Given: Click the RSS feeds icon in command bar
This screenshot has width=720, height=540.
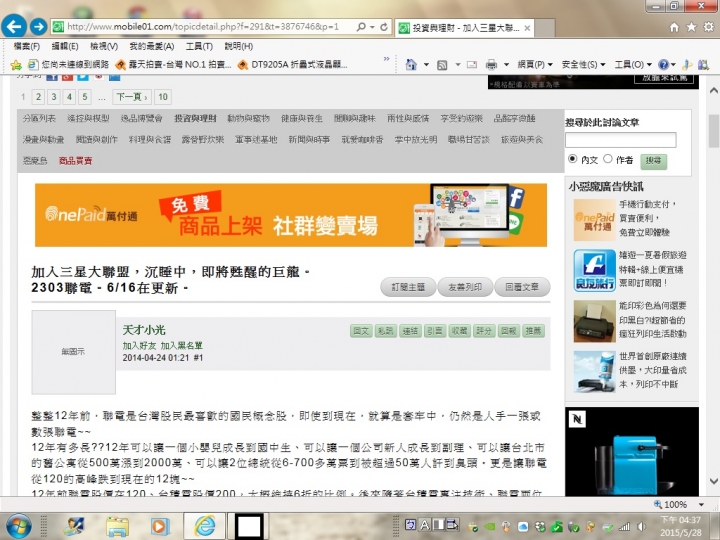Looking at the screenshot, I should [442, 65].
